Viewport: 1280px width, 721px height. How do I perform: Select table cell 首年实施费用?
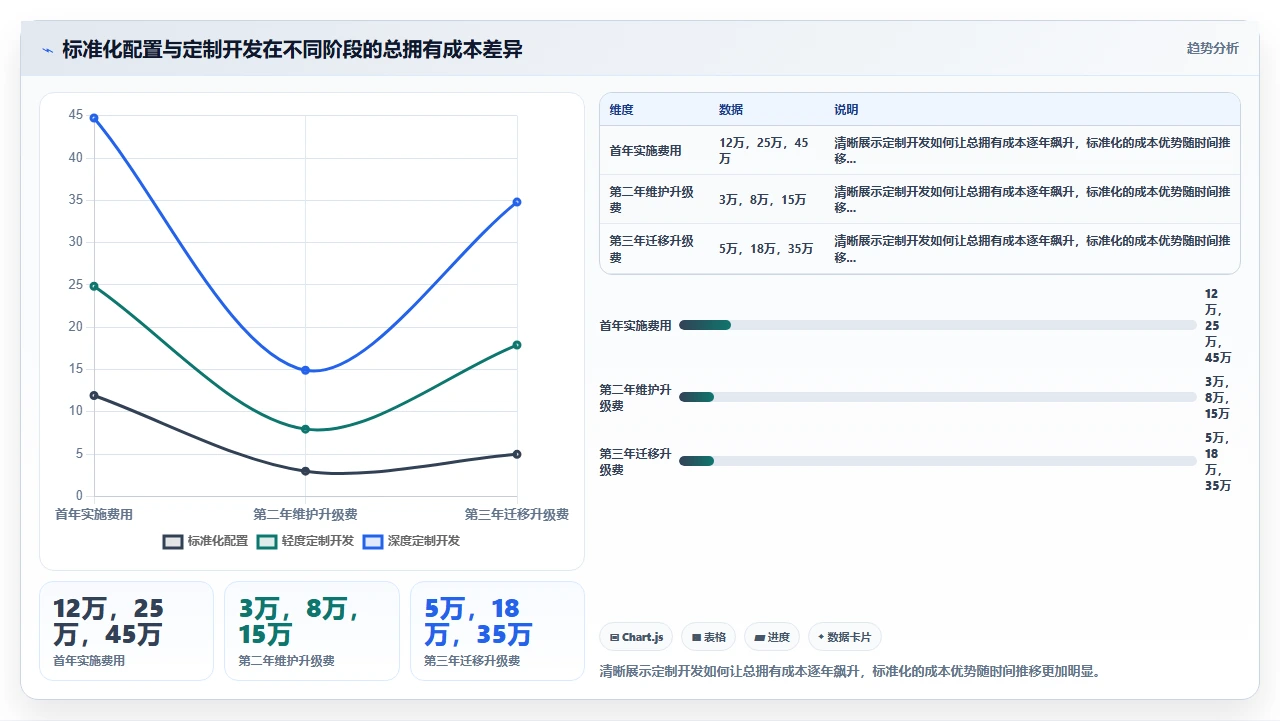tap(654, 151)
